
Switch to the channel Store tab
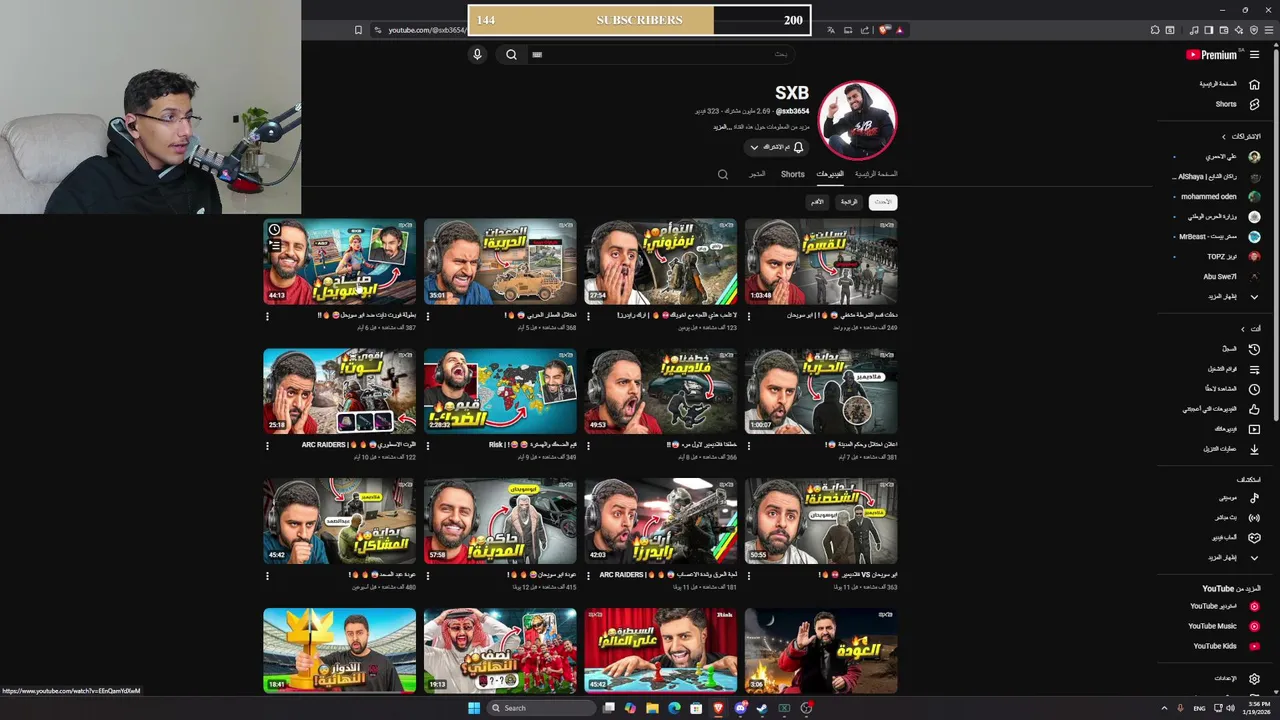(x=757, y=174)
